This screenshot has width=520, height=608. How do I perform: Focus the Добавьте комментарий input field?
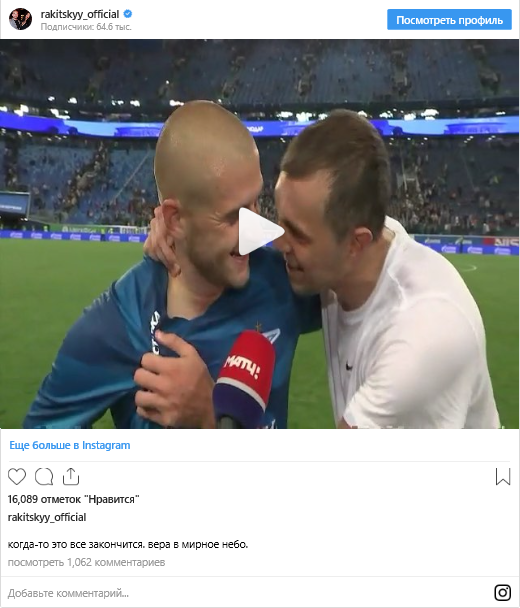pos(248,593)
